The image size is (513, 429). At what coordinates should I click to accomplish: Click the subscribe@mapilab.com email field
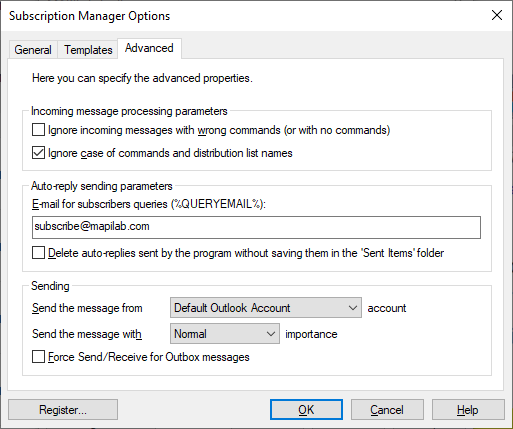(256, 227)
